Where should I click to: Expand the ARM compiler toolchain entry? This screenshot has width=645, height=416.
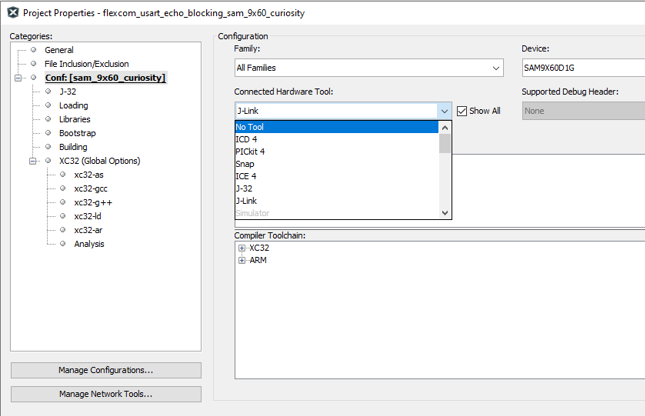[x=242, y=261]
